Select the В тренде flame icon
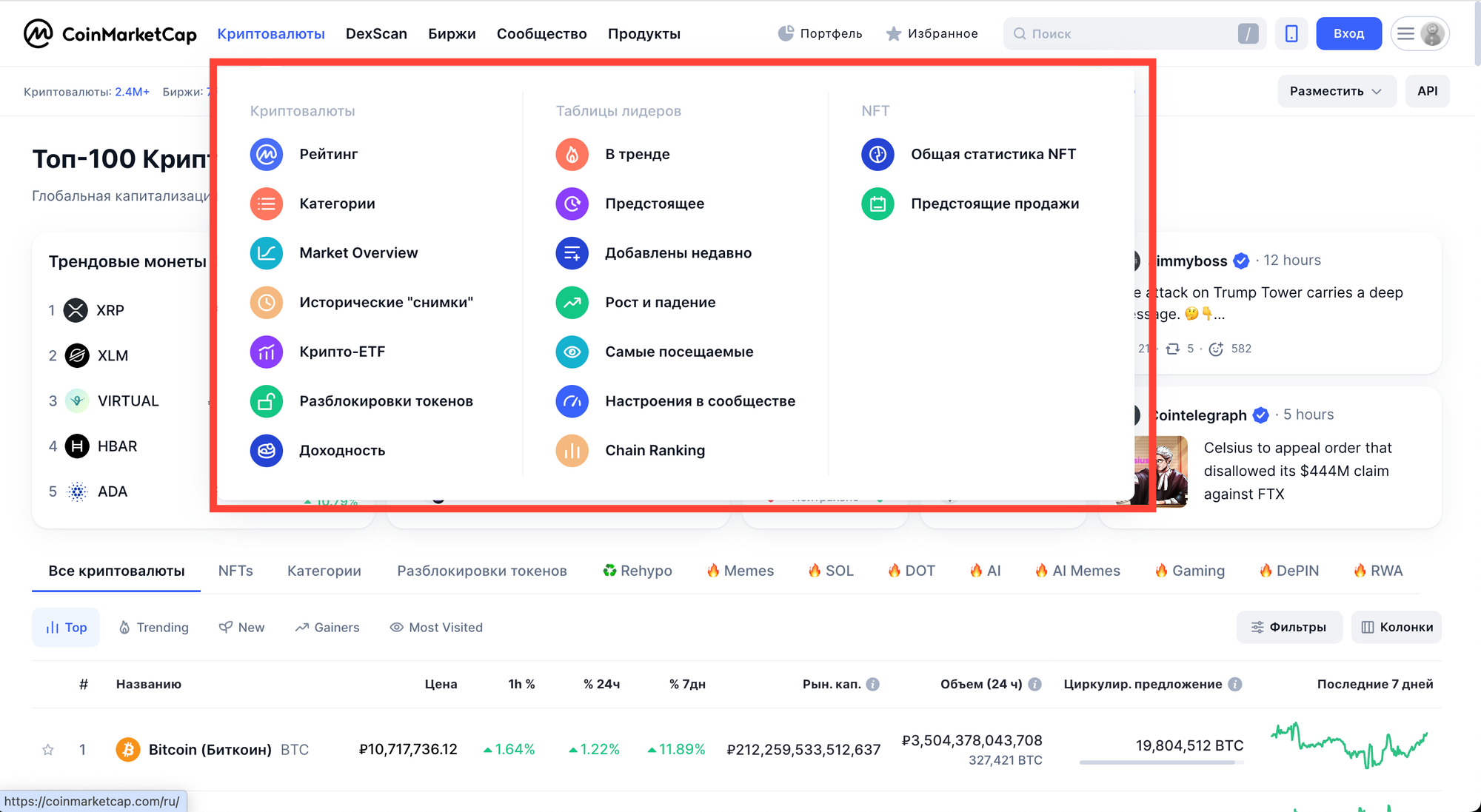The height and width of the screenshot is (812, 1481). tap(572, 154)
